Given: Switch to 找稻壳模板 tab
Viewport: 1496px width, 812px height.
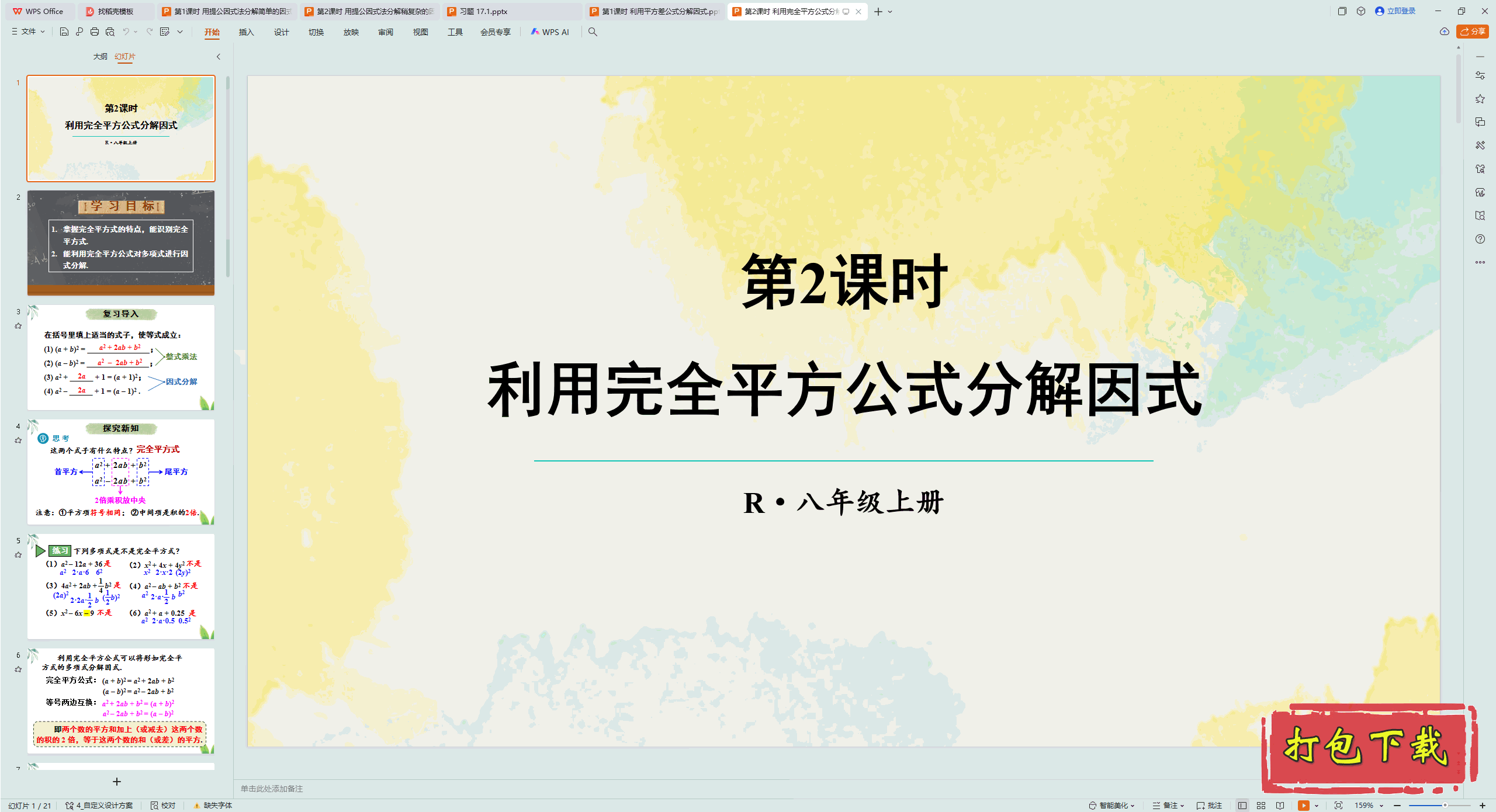Looking at the screenshot, I should pos(117,12).
